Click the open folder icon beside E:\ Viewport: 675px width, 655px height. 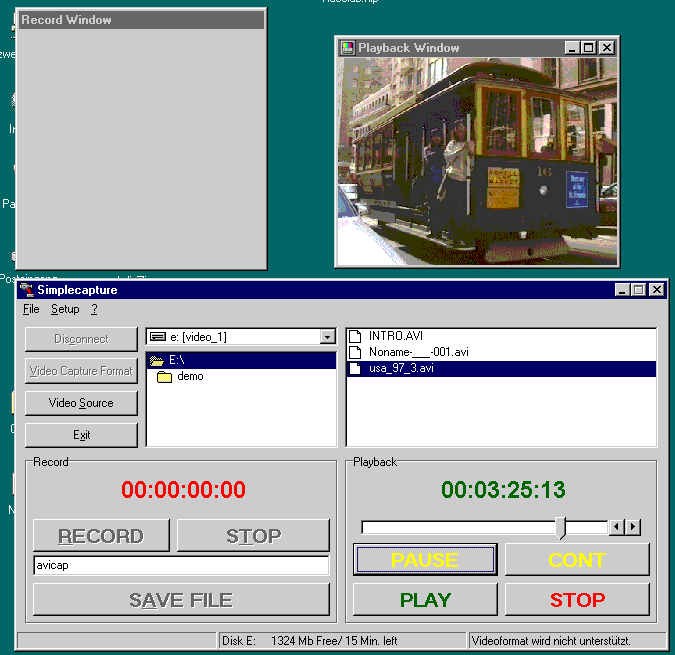[157, 360]
